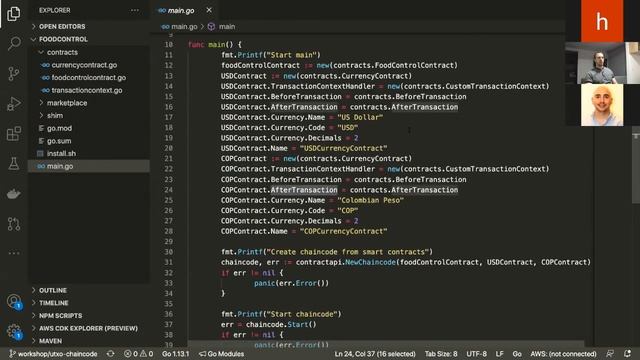Open the Pull Requests view icon

[13, 224]
